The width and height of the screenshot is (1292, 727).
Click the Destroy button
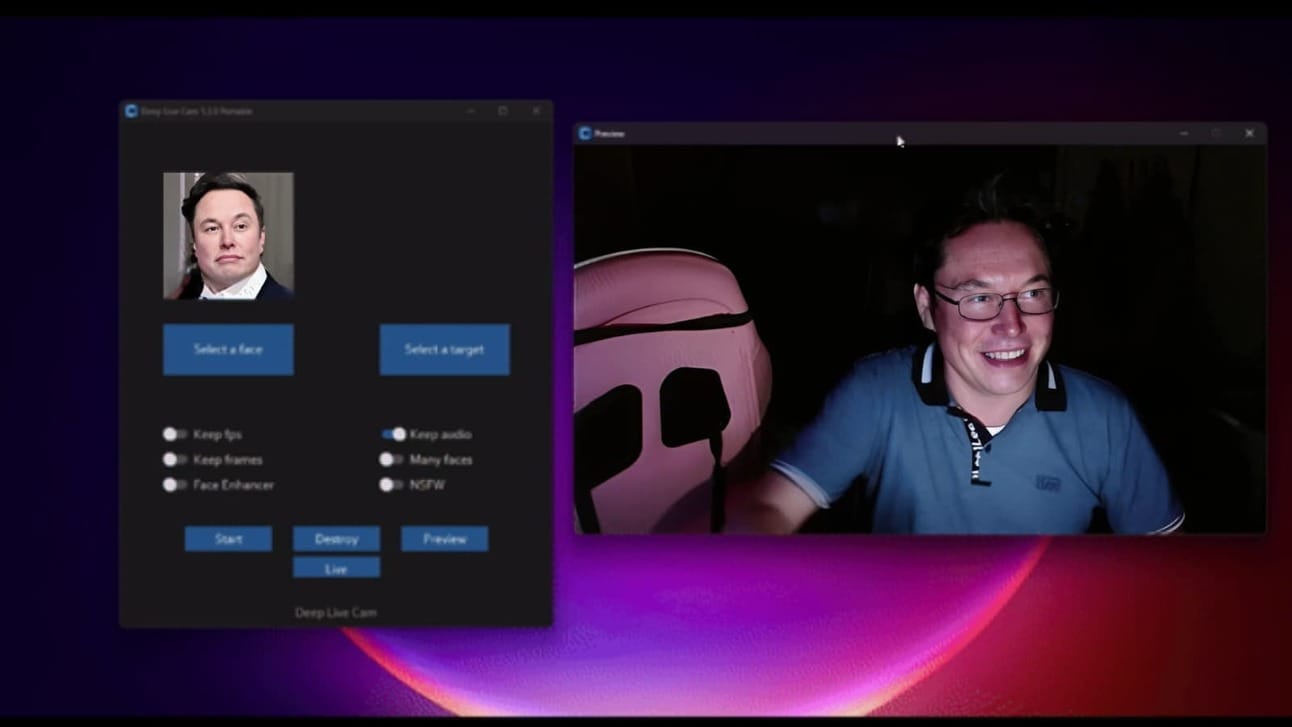click(x=336, y=539)
